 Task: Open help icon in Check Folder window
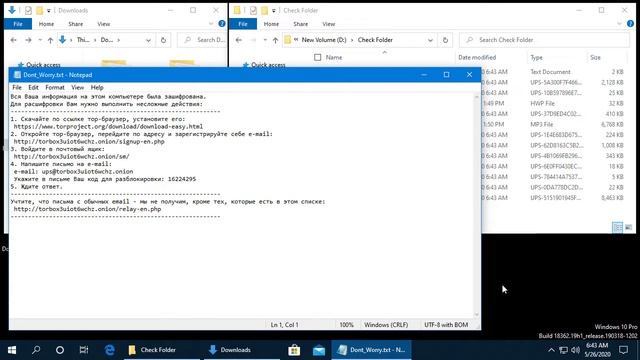tap(630, 24)
